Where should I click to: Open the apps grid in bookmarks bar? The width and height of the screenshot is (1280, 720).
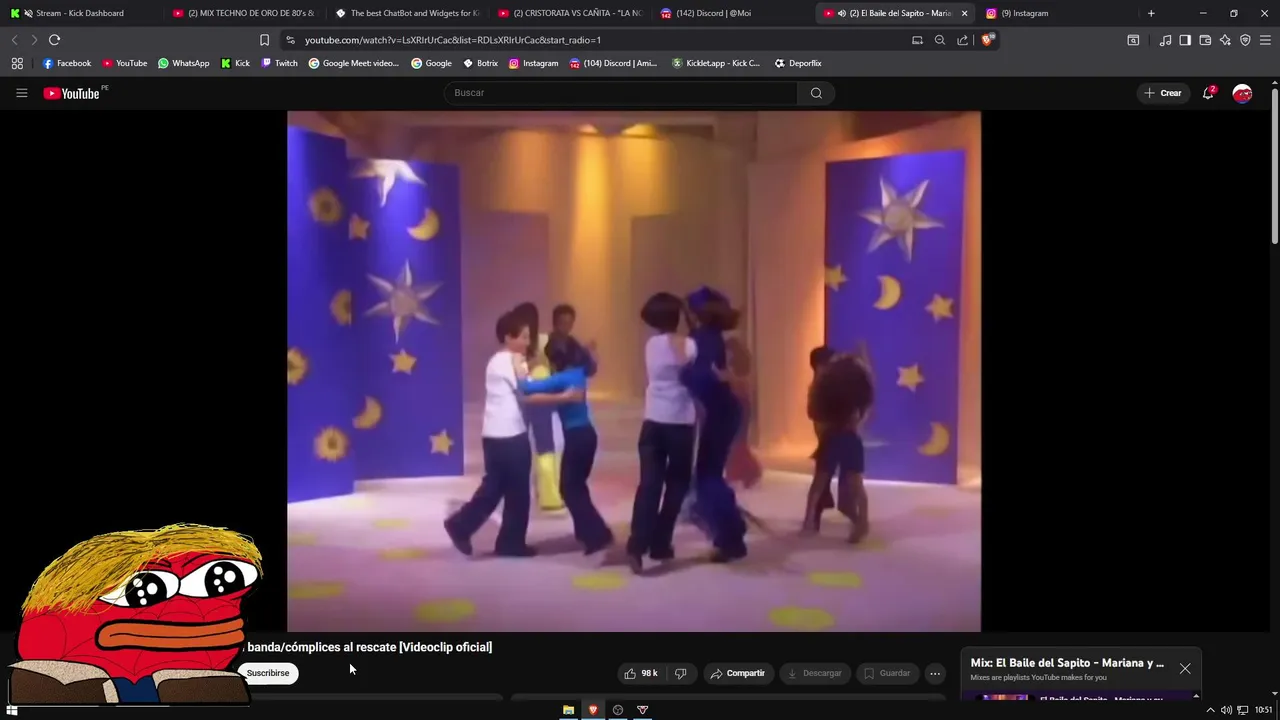17,63
